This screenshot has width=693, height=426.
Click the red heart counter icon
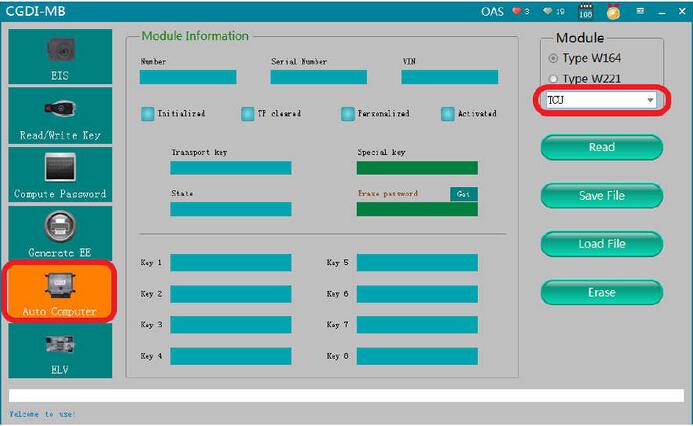point(517,11)
